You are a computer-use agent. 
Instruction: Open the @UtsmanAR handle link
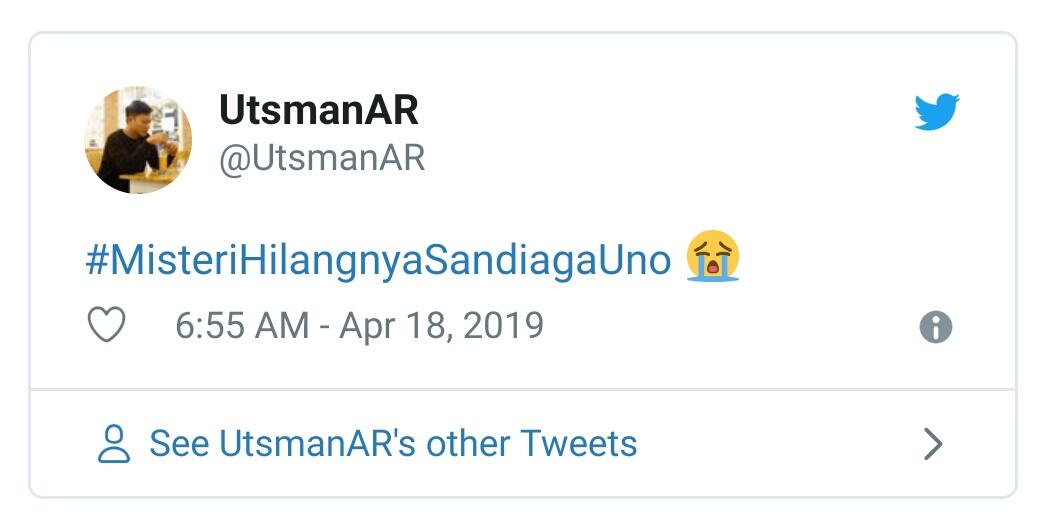[x=322, y=158]
